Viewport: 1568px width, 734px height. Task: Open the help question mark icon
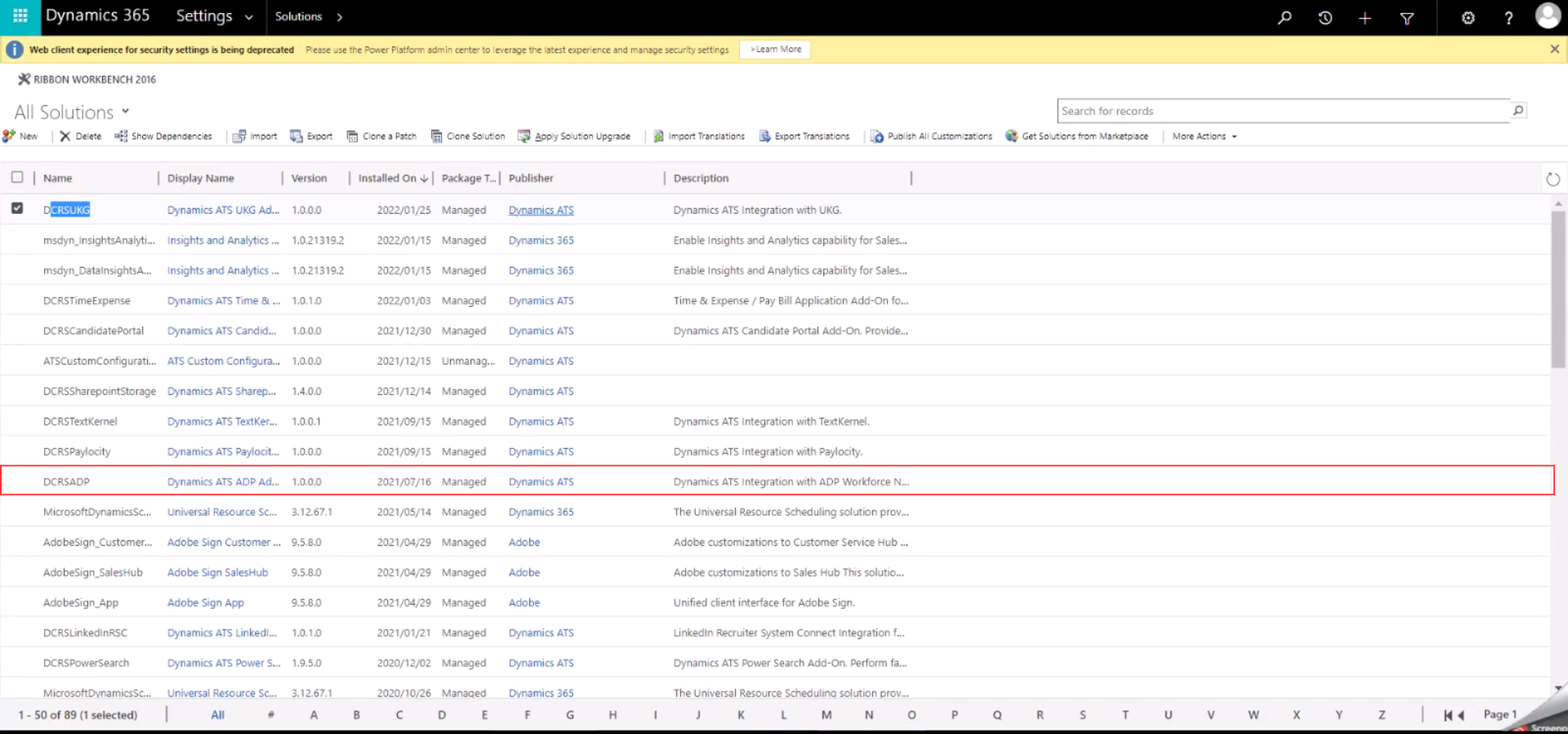point(1508,17)
